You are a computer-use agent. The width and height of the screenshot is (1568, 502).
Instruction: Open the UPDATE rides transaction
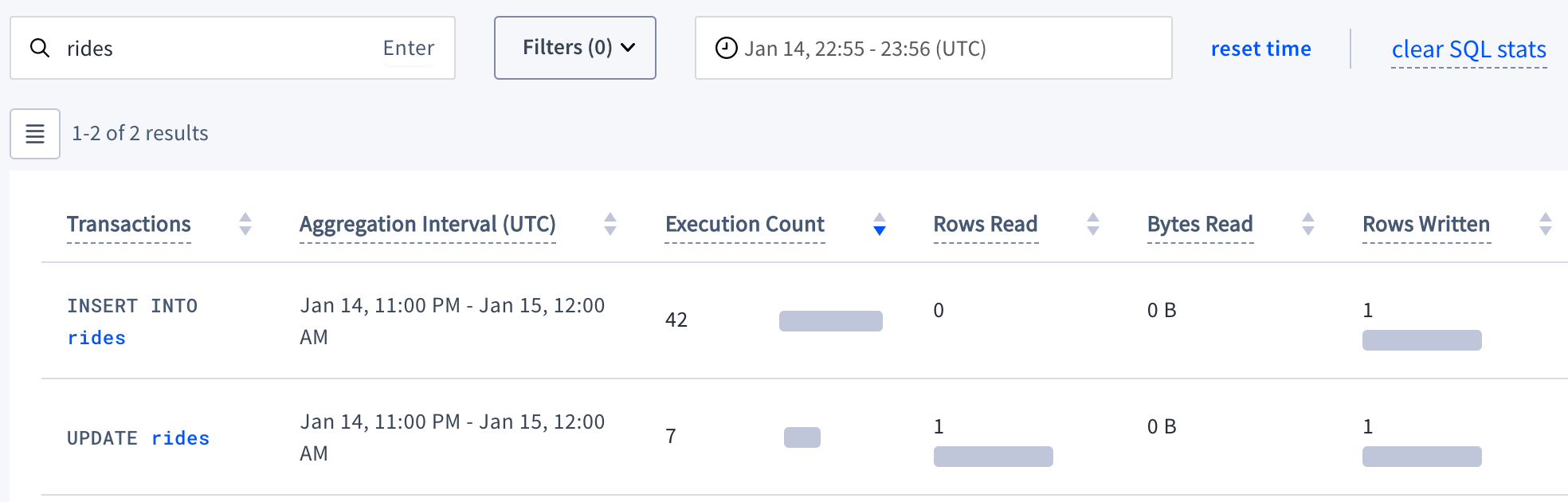[138, 438]
